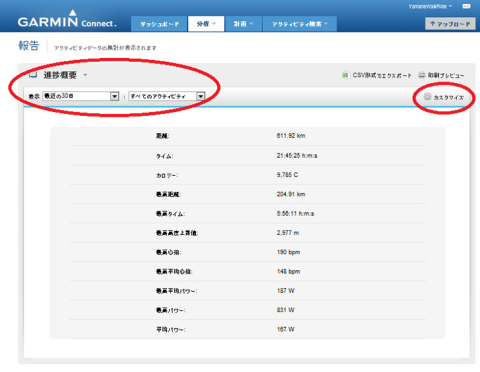Open the アクティビティ検索 menu tab
Image resolution: width=480 pixels, height=372 pixels.
[300, 24]
